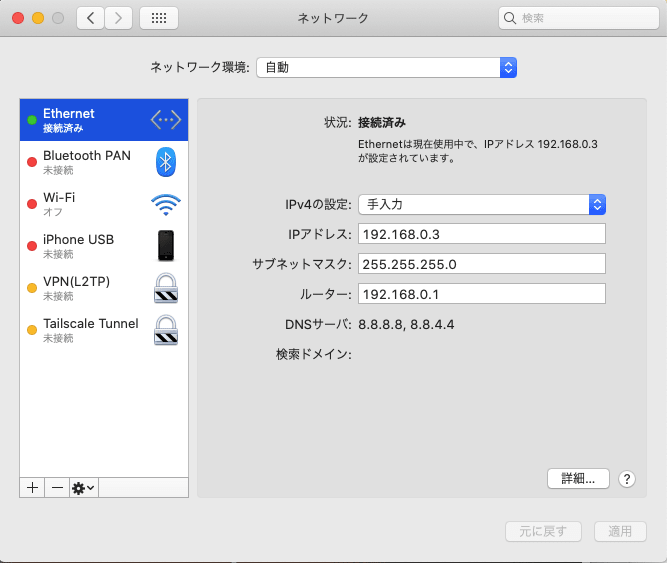Open the gear action menu
The image size is (667, 563).
click(83, 487)
